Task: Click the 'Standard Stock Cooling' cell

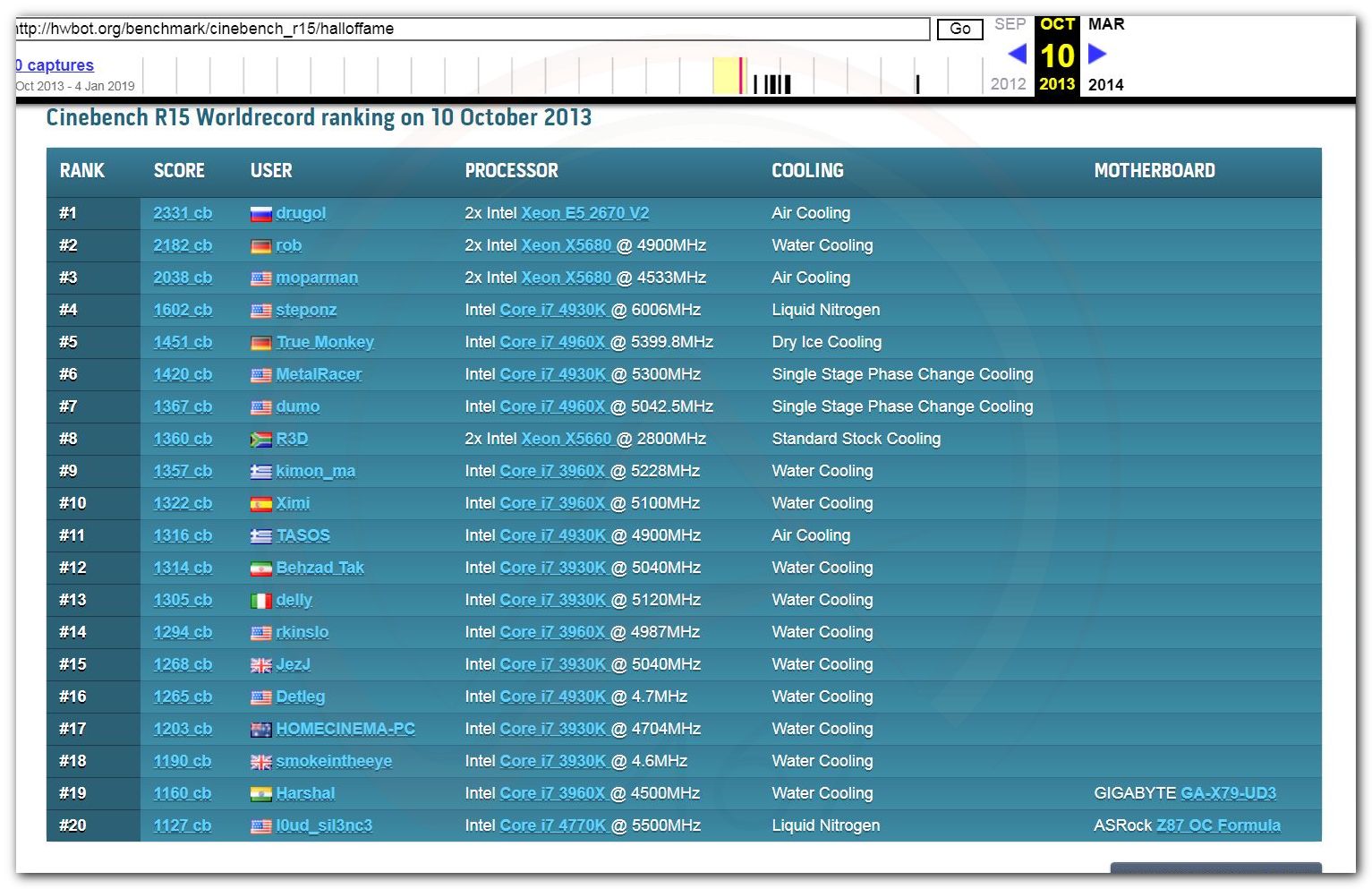Action: pos(856,439)
